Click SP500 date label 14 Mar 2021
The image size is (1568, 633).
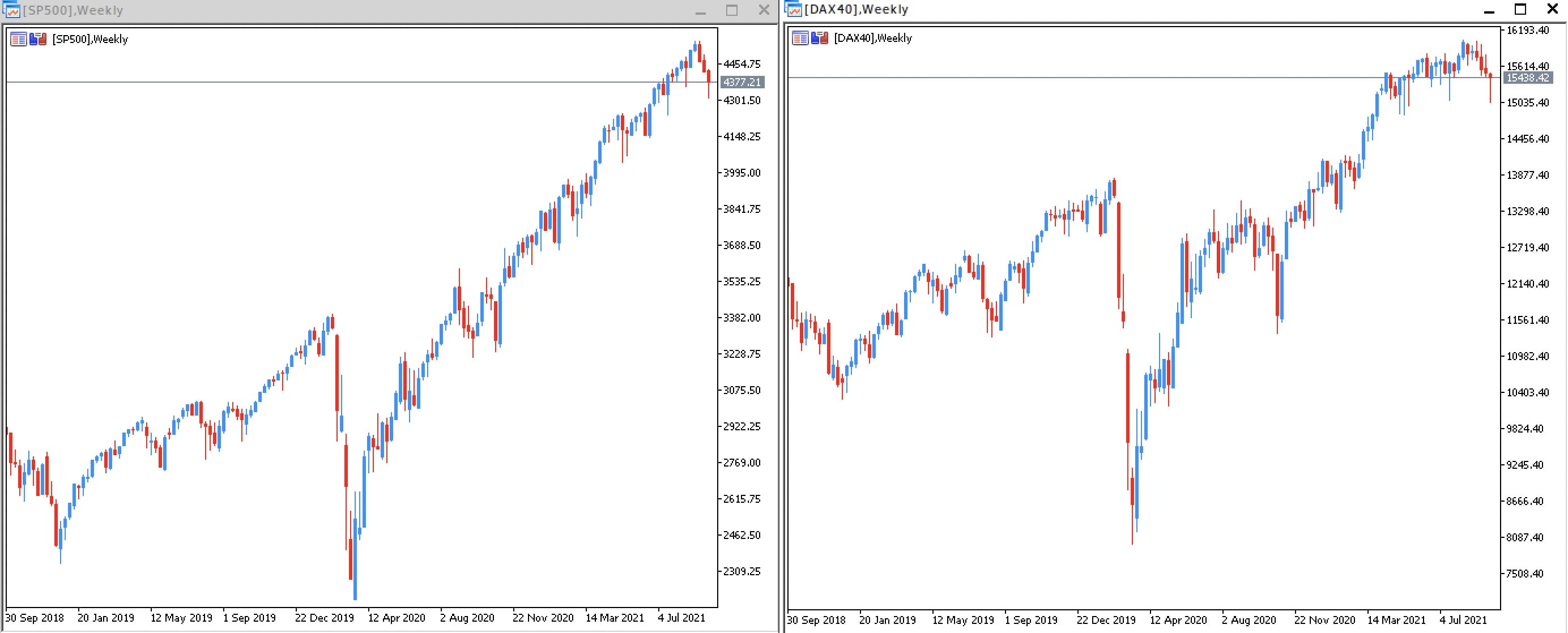[615, 618]
